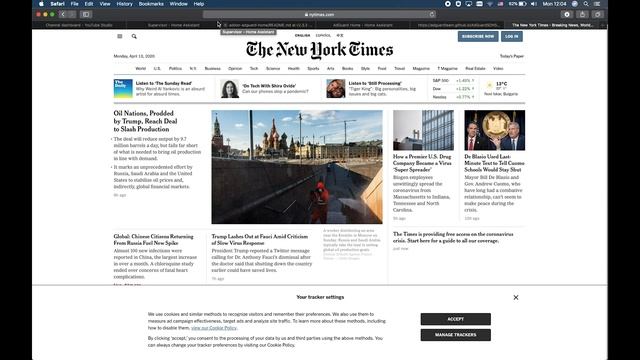
Task: Open the Opinion section
Action: point(235,69)
